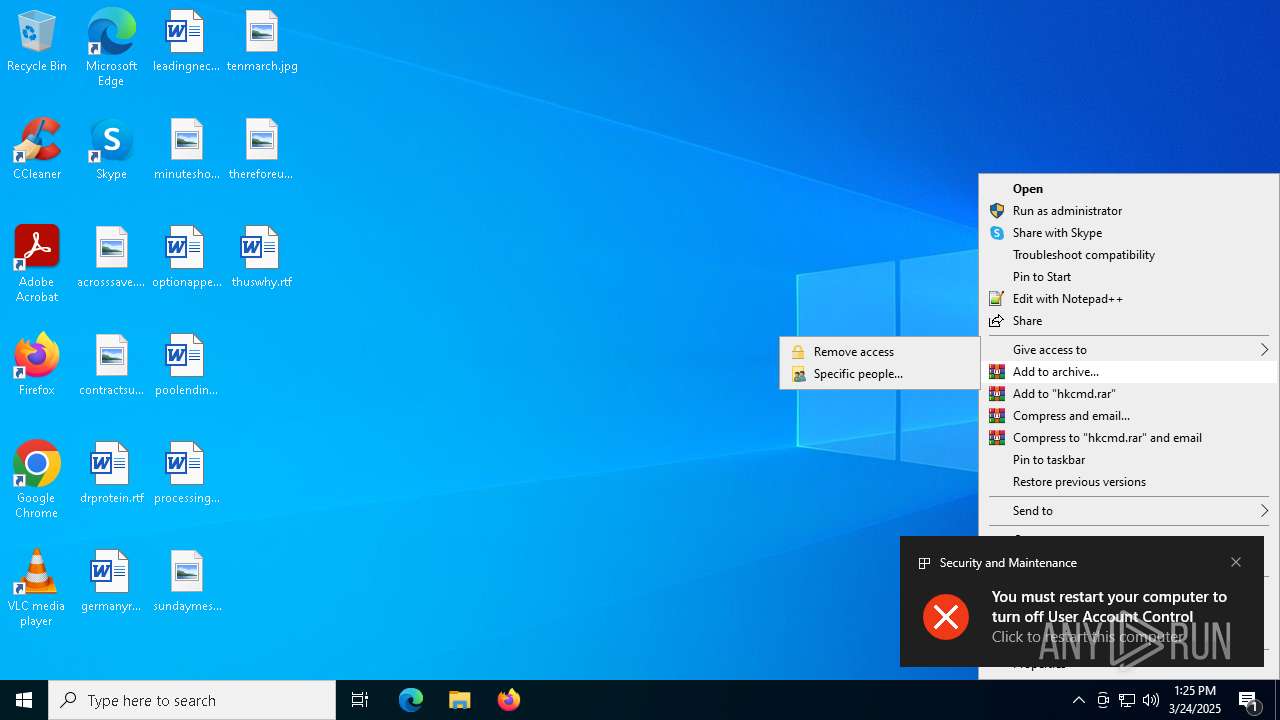Select the poolendin Word document icon

186,366
